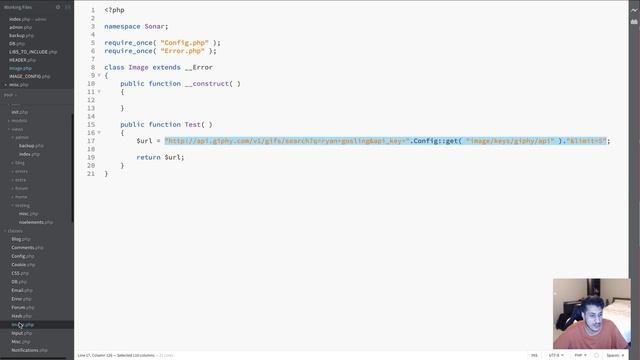Viewport: 640px width, 360px height.
Task: Open Config.php in the classes folder
Action: 23,256
